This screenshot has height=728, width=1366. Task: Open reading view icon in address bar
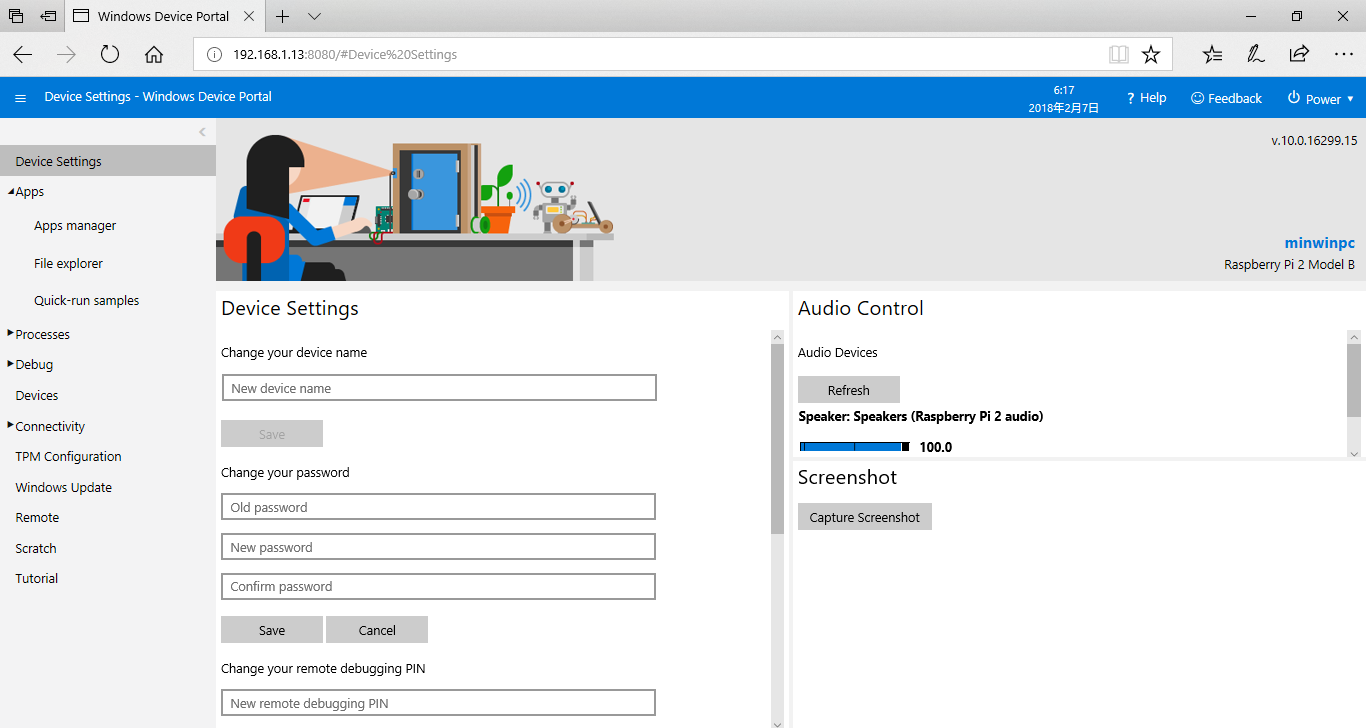(1119, 54)
